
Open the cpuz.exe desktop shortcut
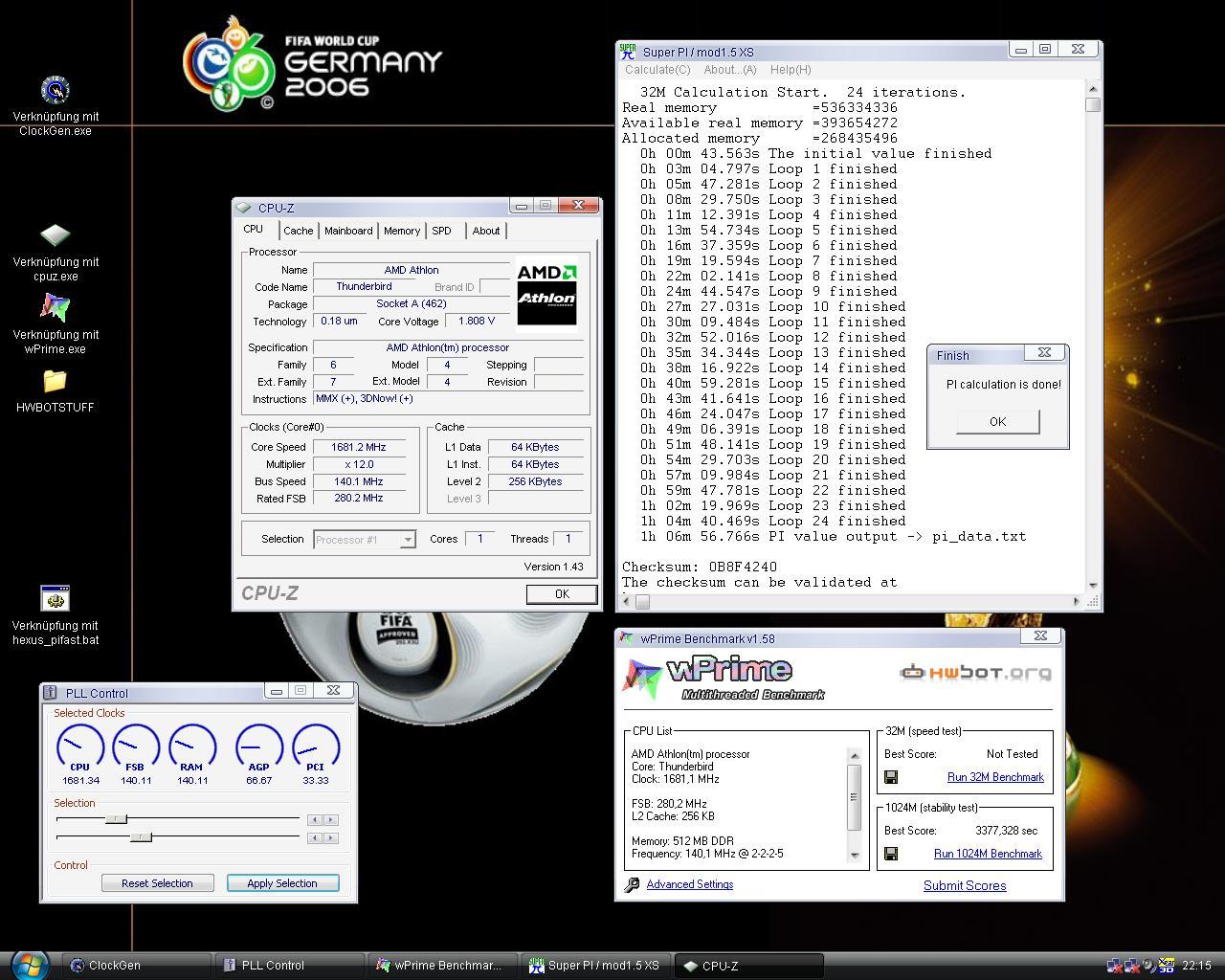pyautogui.click(x=56, y=235)
